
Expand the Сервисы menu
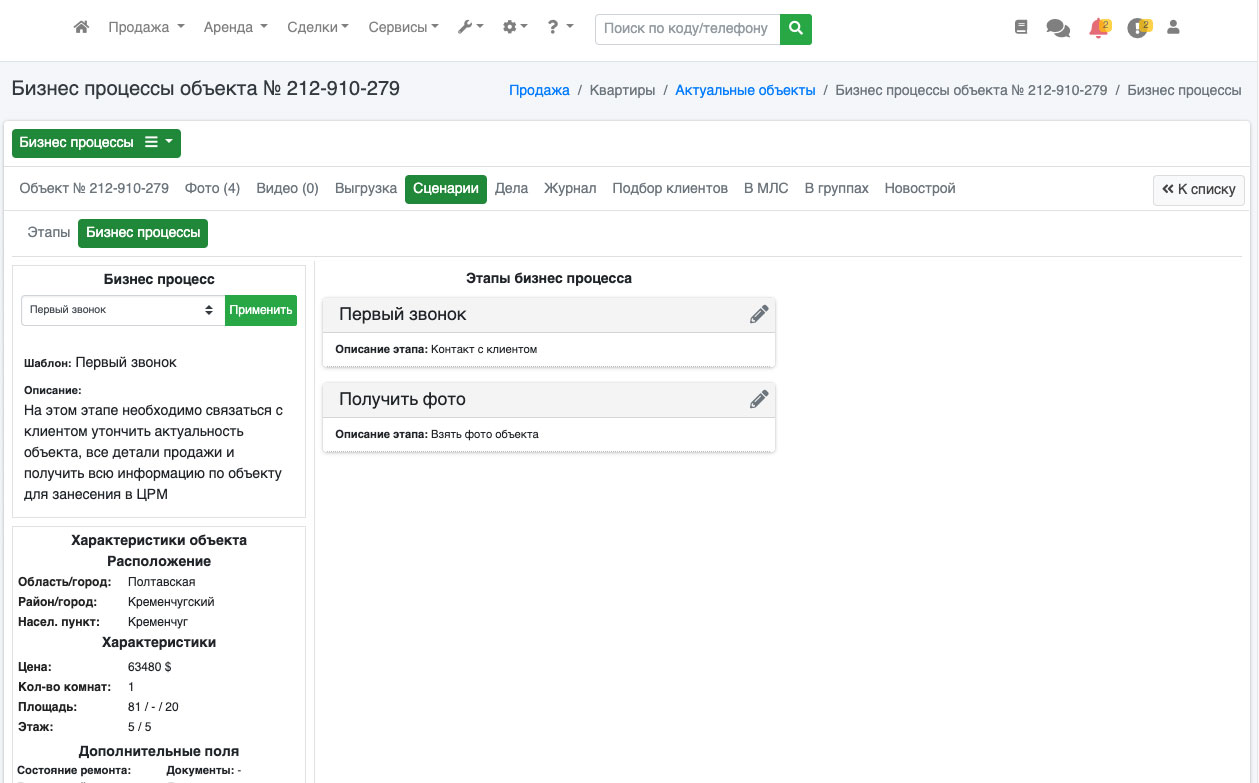403,28
